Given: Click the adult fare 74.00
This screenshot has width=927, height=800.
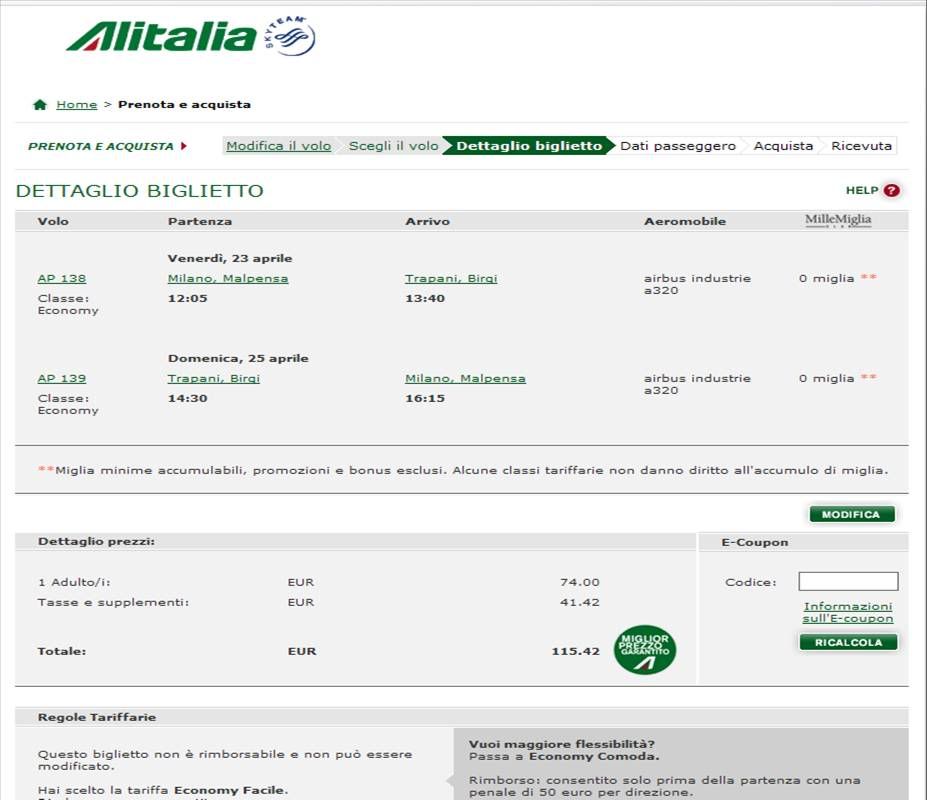Looking at the screenshot, I should click(579, 582).
